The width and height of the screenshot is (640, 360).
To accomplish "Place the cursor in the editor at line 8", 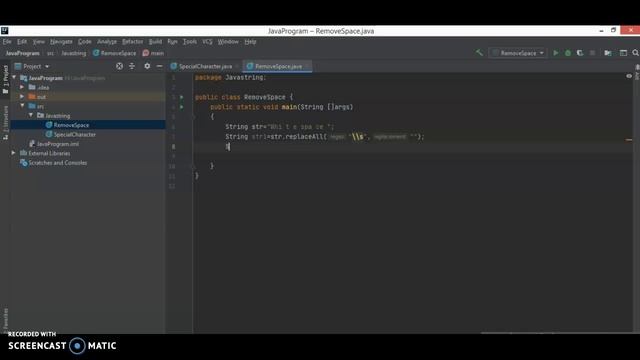I will tap(412, 147).
